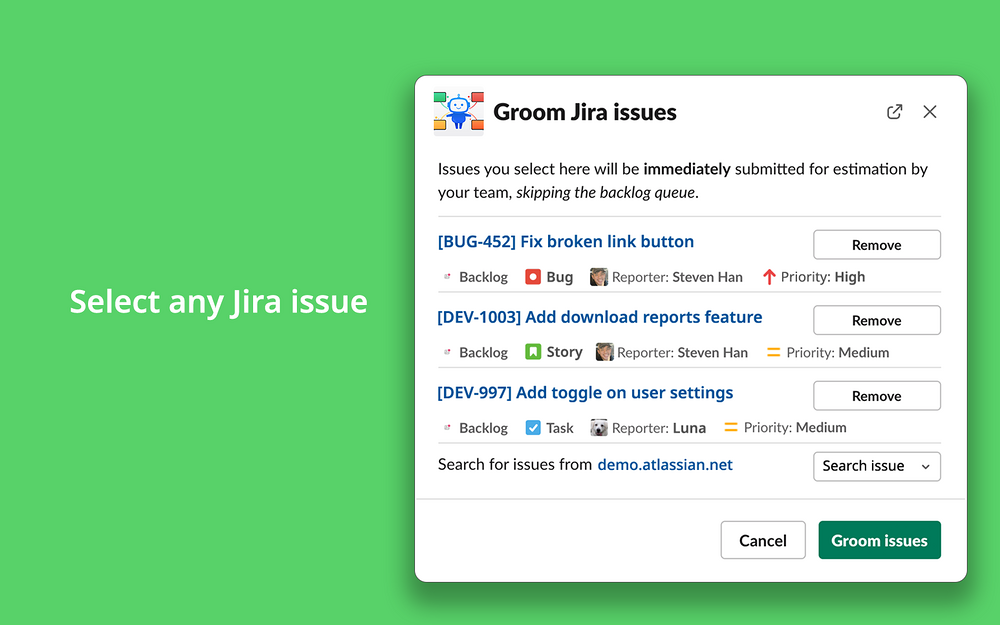The image size is (1000, 625).
Task: Click Steven Han's avatar on BUG-452
Action: [x=598, y=277]
